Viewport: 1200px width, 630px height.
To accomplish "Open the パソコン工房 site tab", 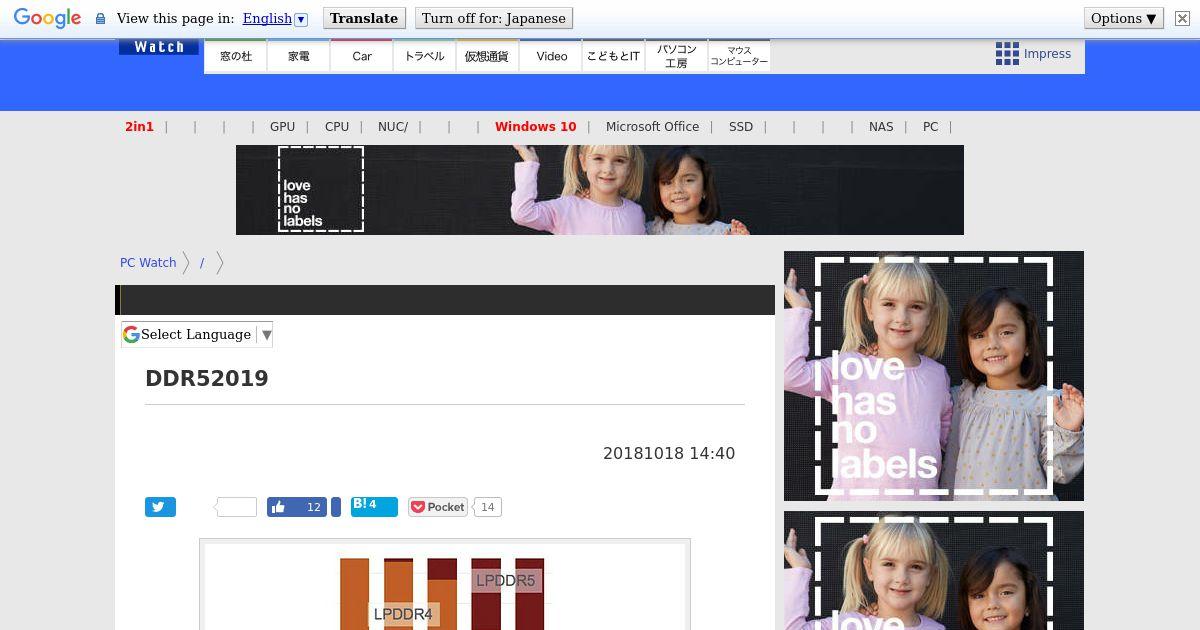I will [676, 56].
